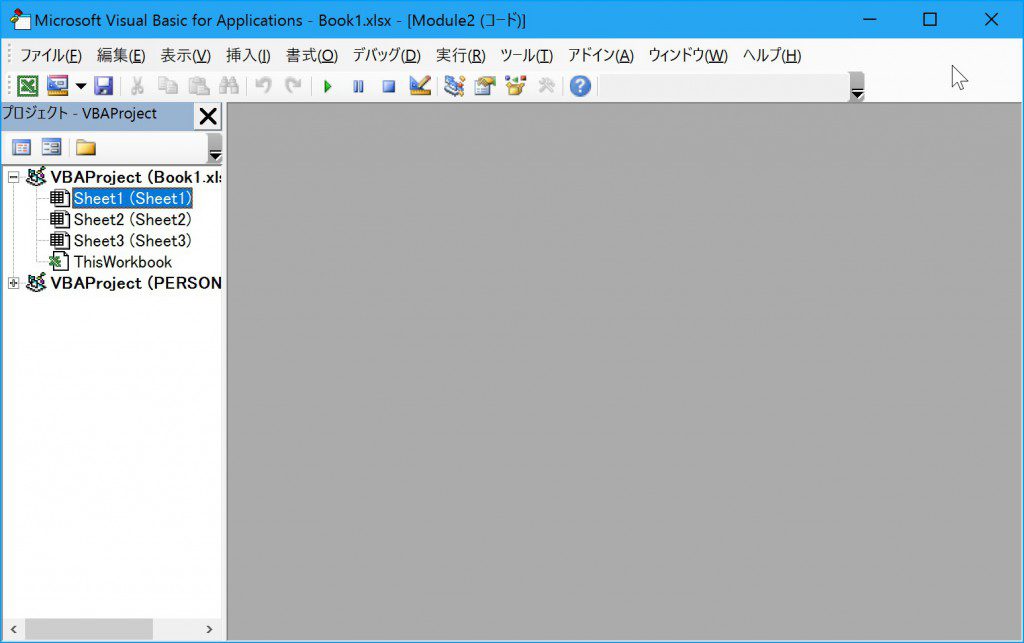Close the Visual Basic for Applications window

coord(991,20)
